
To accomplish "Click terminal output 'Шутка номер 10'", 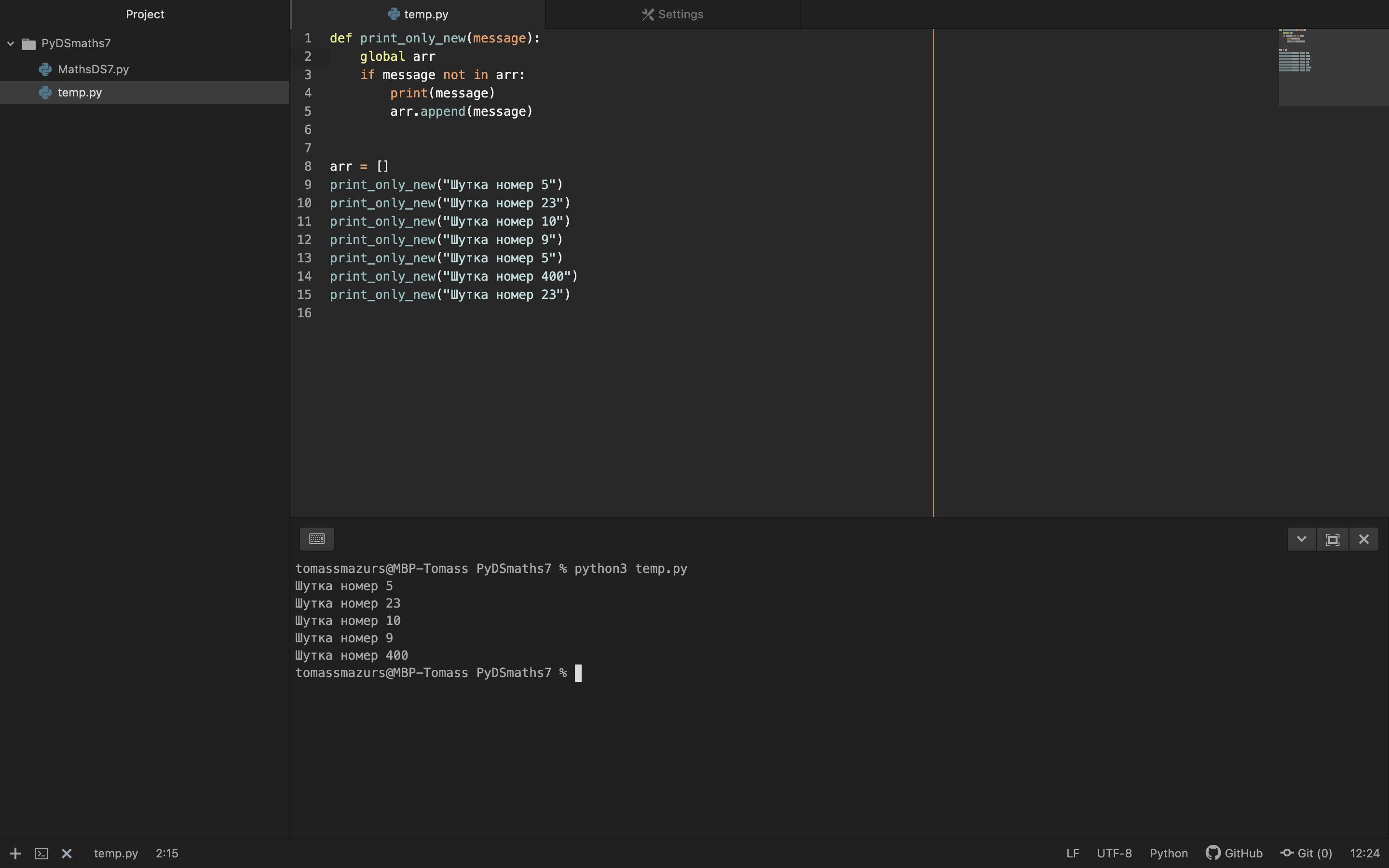I will pyautogui.click(x=348, y=621).
